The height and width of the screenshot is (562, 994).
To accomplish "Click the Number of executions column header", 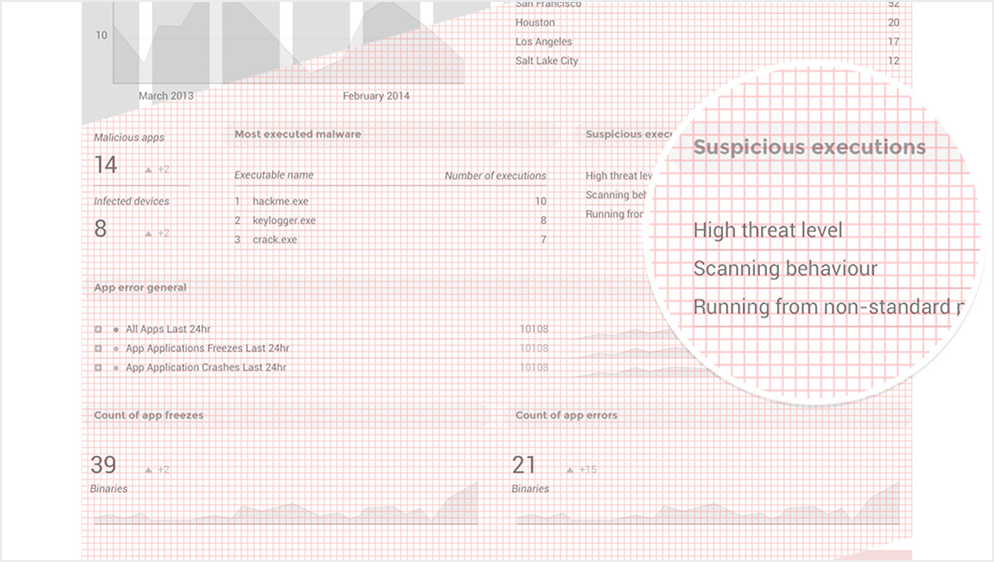I will (x=495, y=176).
